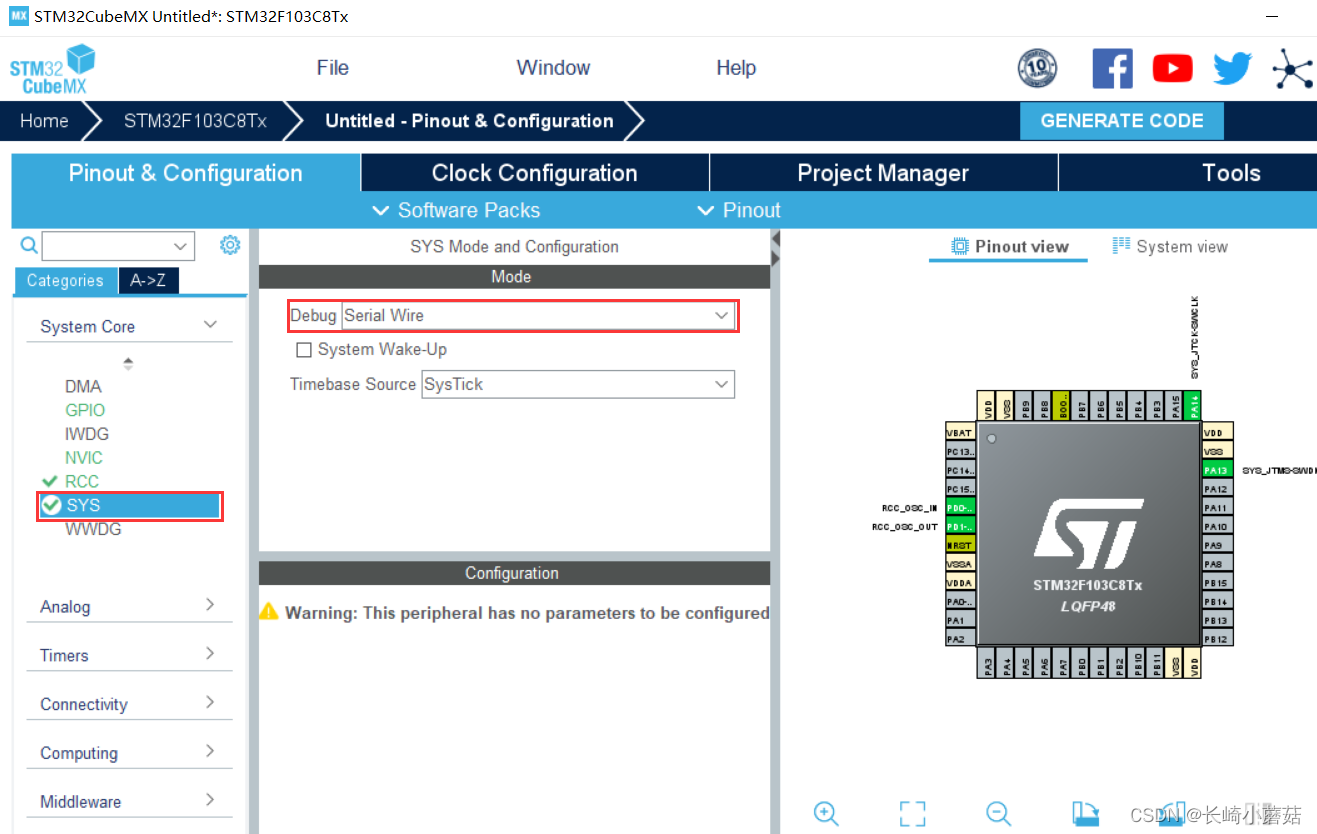
Task: Enable the System Wake-Up checkbox
Action: click(304, 350)
